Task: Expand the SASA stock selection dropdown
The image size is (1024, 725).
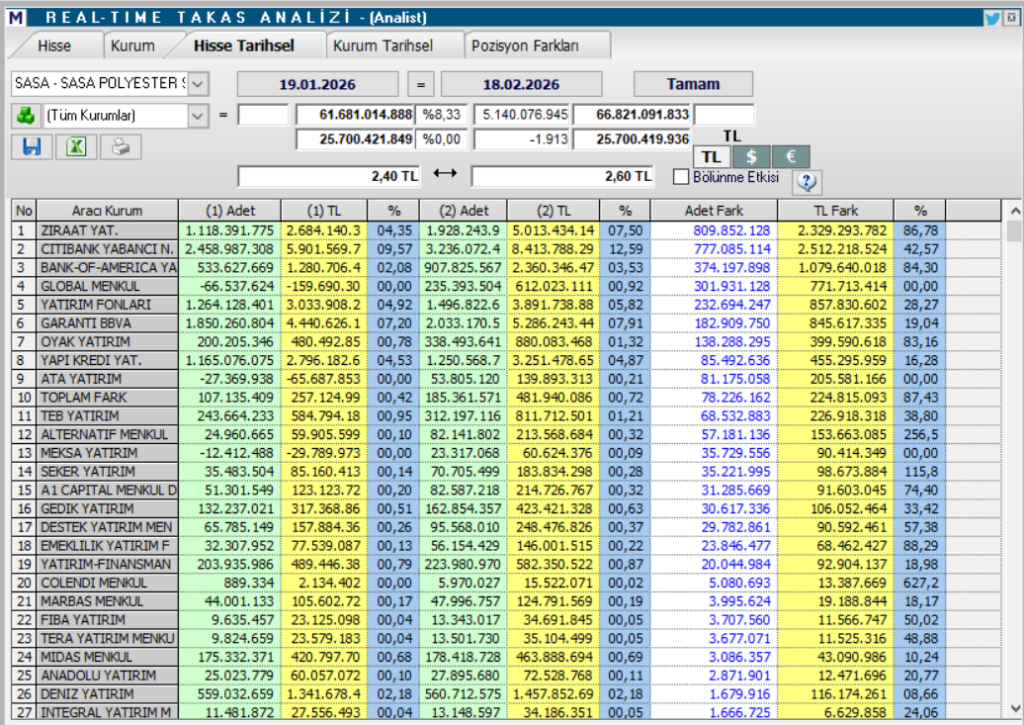Action: [x=197, y=83]
